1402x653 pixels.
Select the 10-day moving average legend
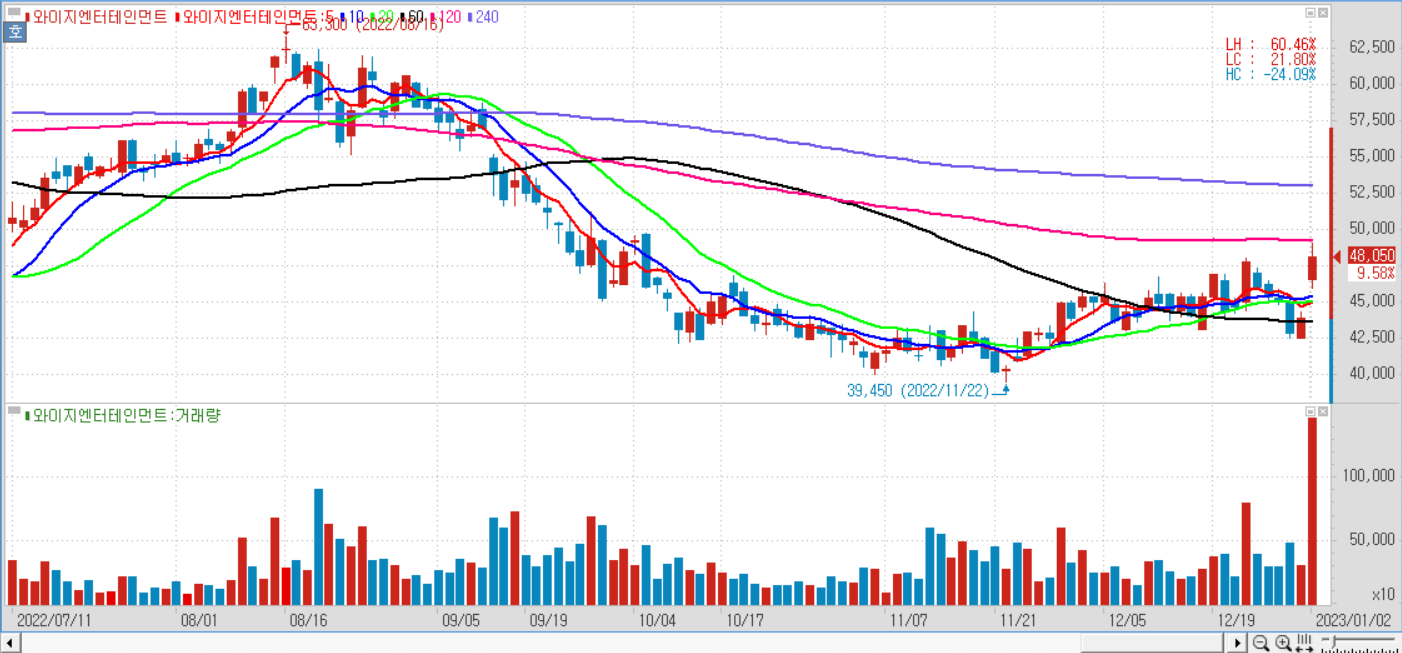[354, 17]
